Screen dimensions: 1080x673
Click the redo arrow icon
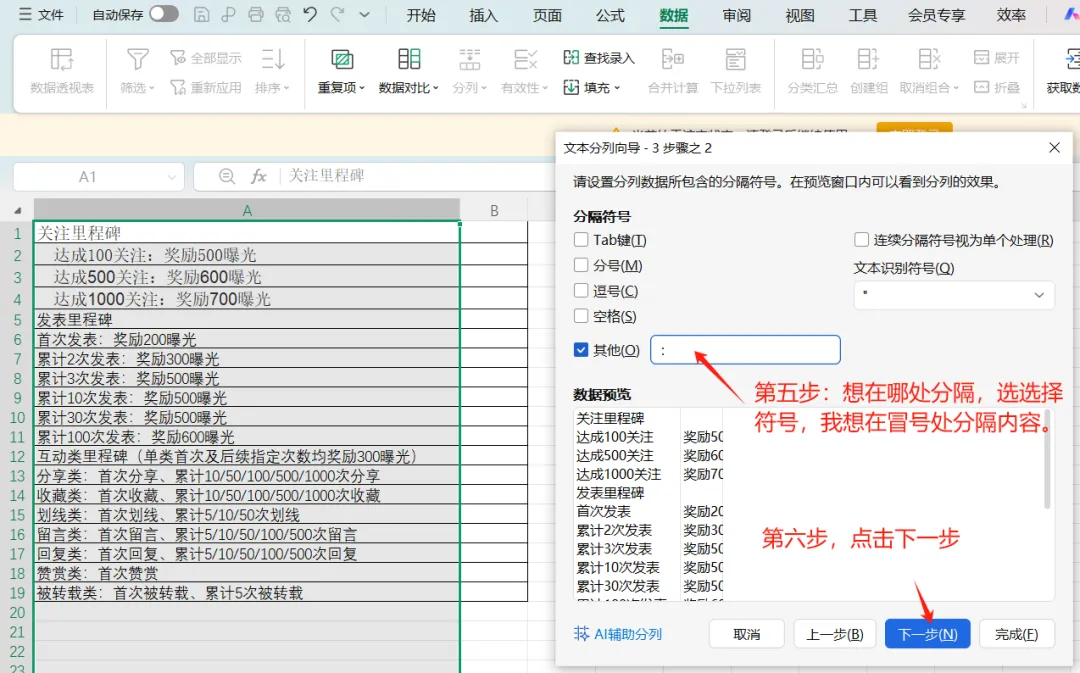pos(338,14)
